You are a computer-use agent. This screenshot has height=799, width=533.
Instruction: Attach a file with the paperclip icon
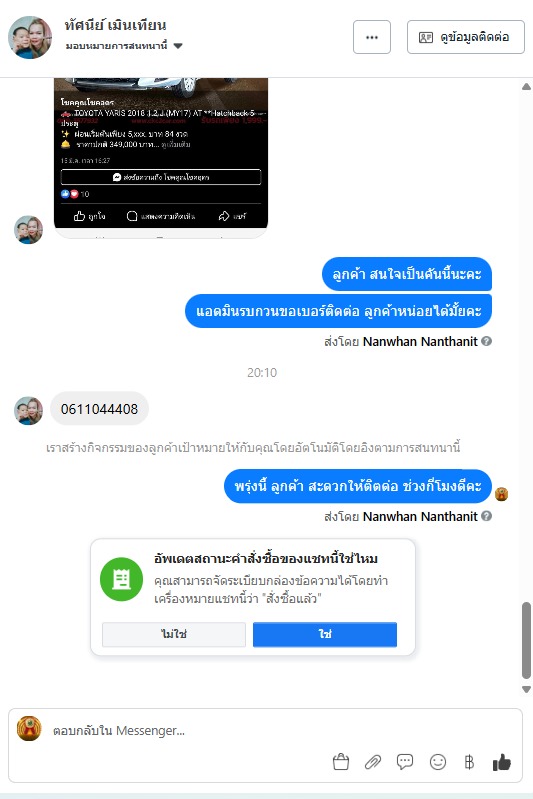click(373, 762)
